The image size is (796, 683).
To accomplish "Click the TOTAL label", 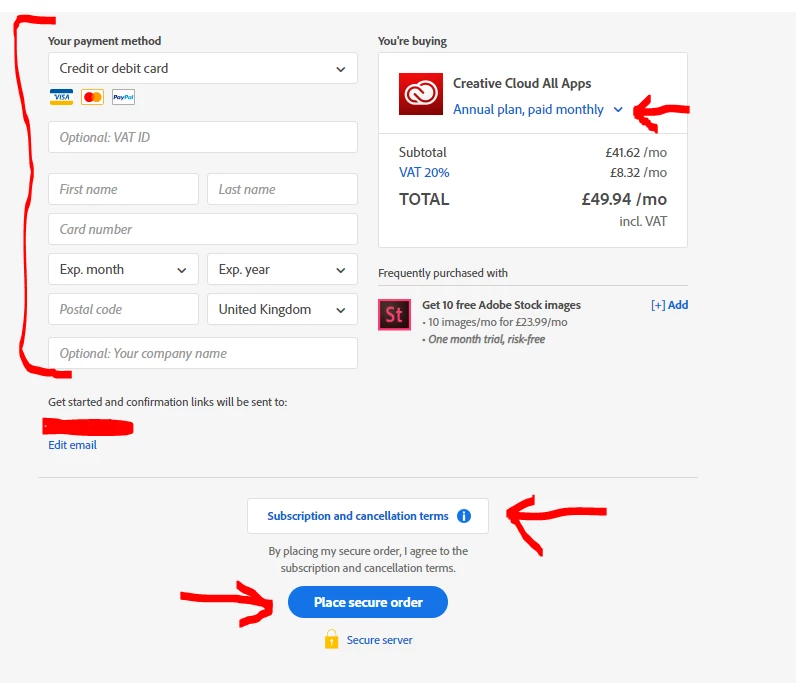I will pos(424,199).
